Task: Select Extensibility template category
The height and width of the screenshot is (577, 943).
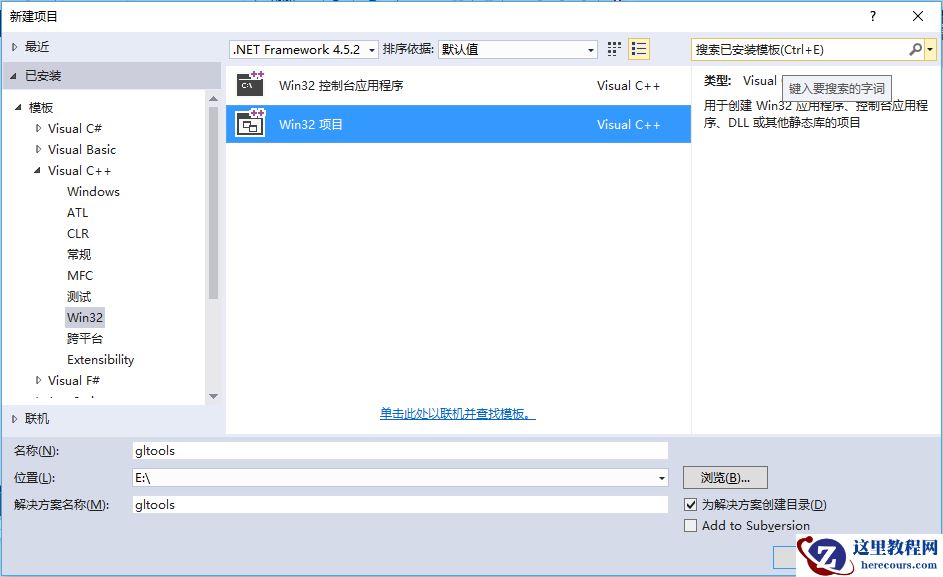Action: point(100,359)
